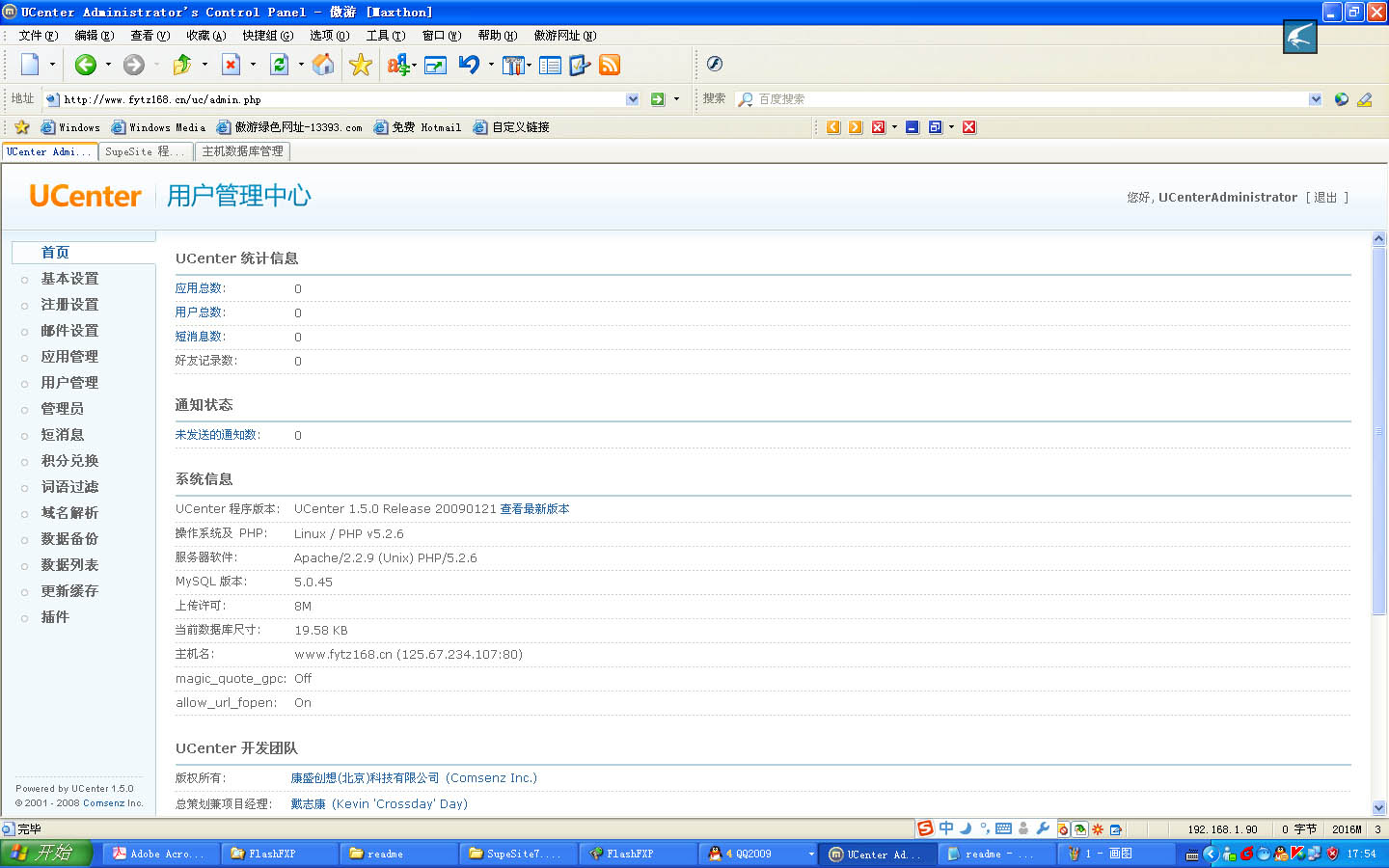Switch to the 画图 Paint taskbar item

[1115, 854]
